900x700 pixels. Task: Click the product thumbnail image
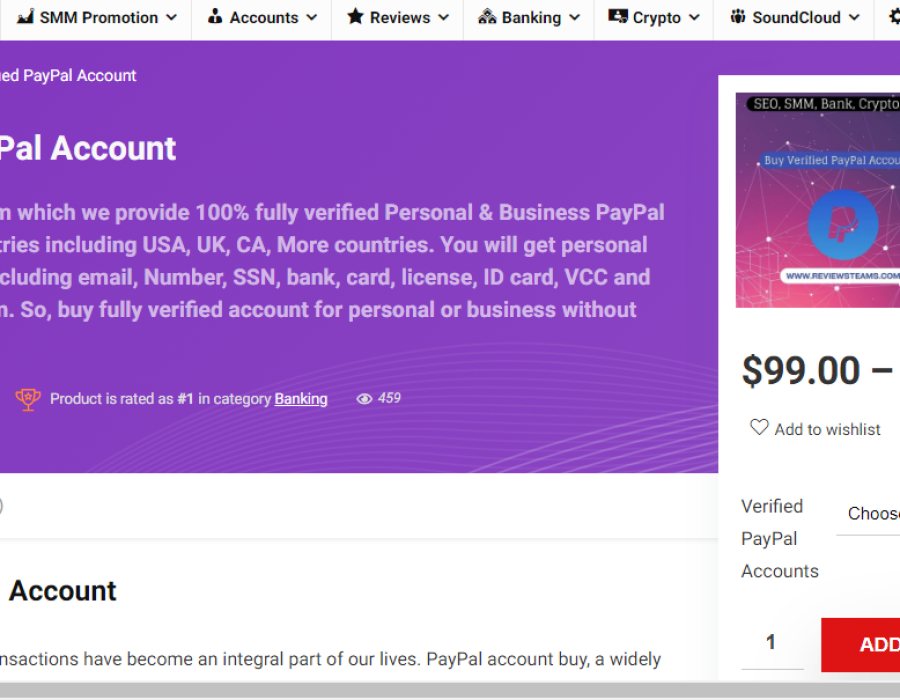point(818,200)
